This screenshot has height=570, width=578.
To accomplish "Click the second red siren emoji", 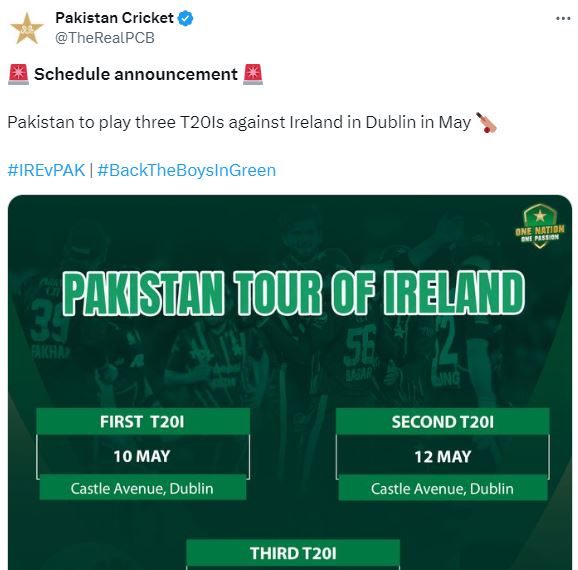I will click(253, 74).
